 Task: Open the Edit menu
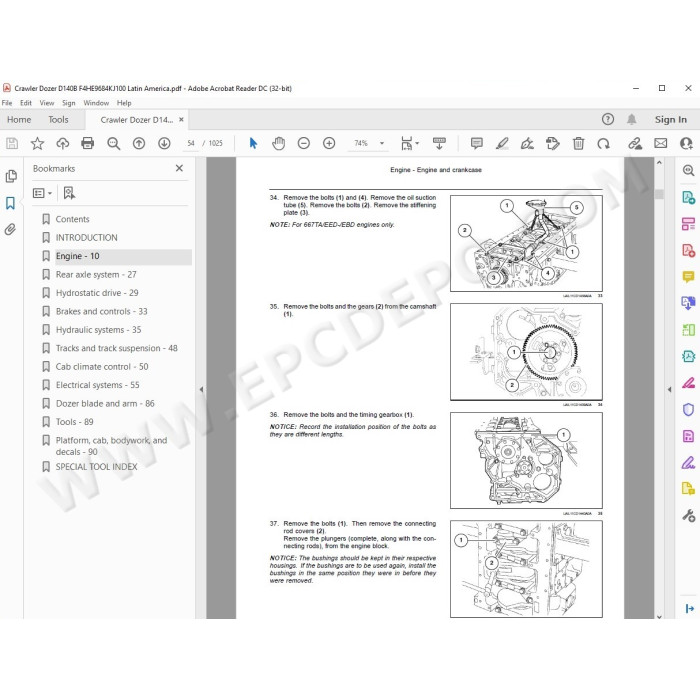tap(26, 103)
